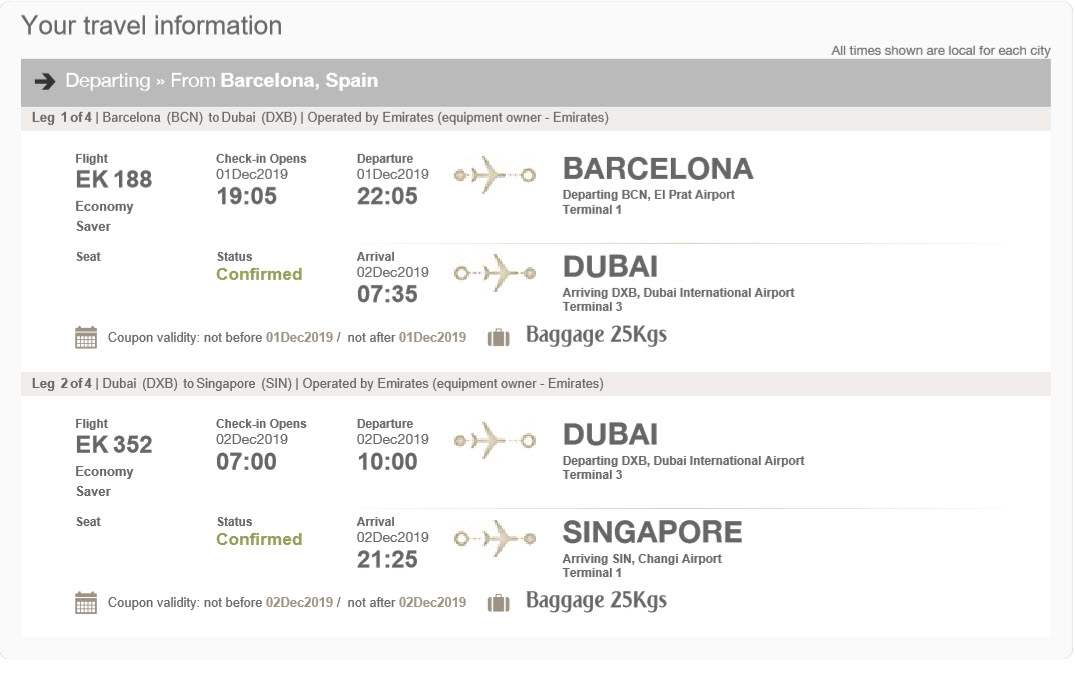Select the Leg 2 of 4 header bar
The width and height of the screenshot is (1075, 678).
(535, 383)
